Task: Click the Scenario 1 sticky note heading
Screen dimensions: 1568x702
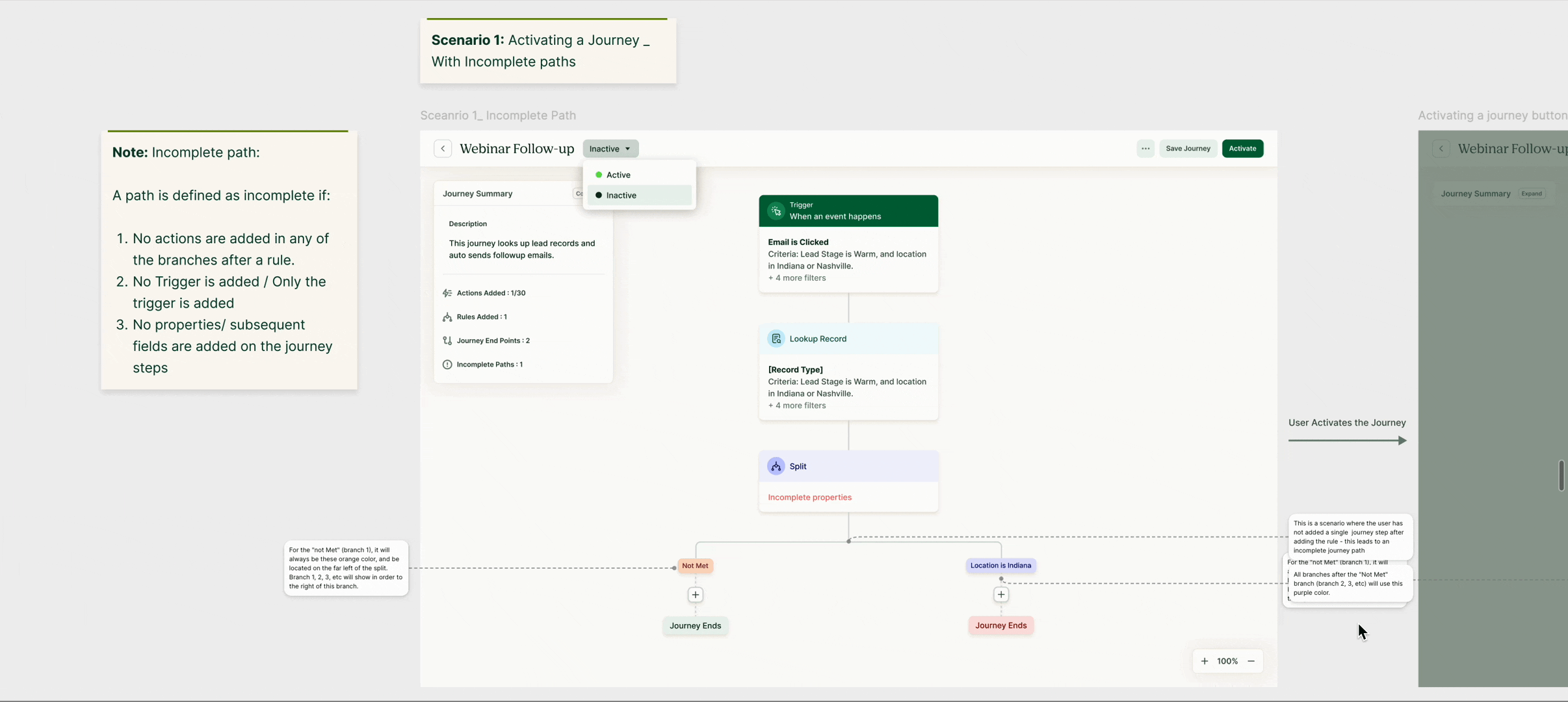Action: pos(540,51)
